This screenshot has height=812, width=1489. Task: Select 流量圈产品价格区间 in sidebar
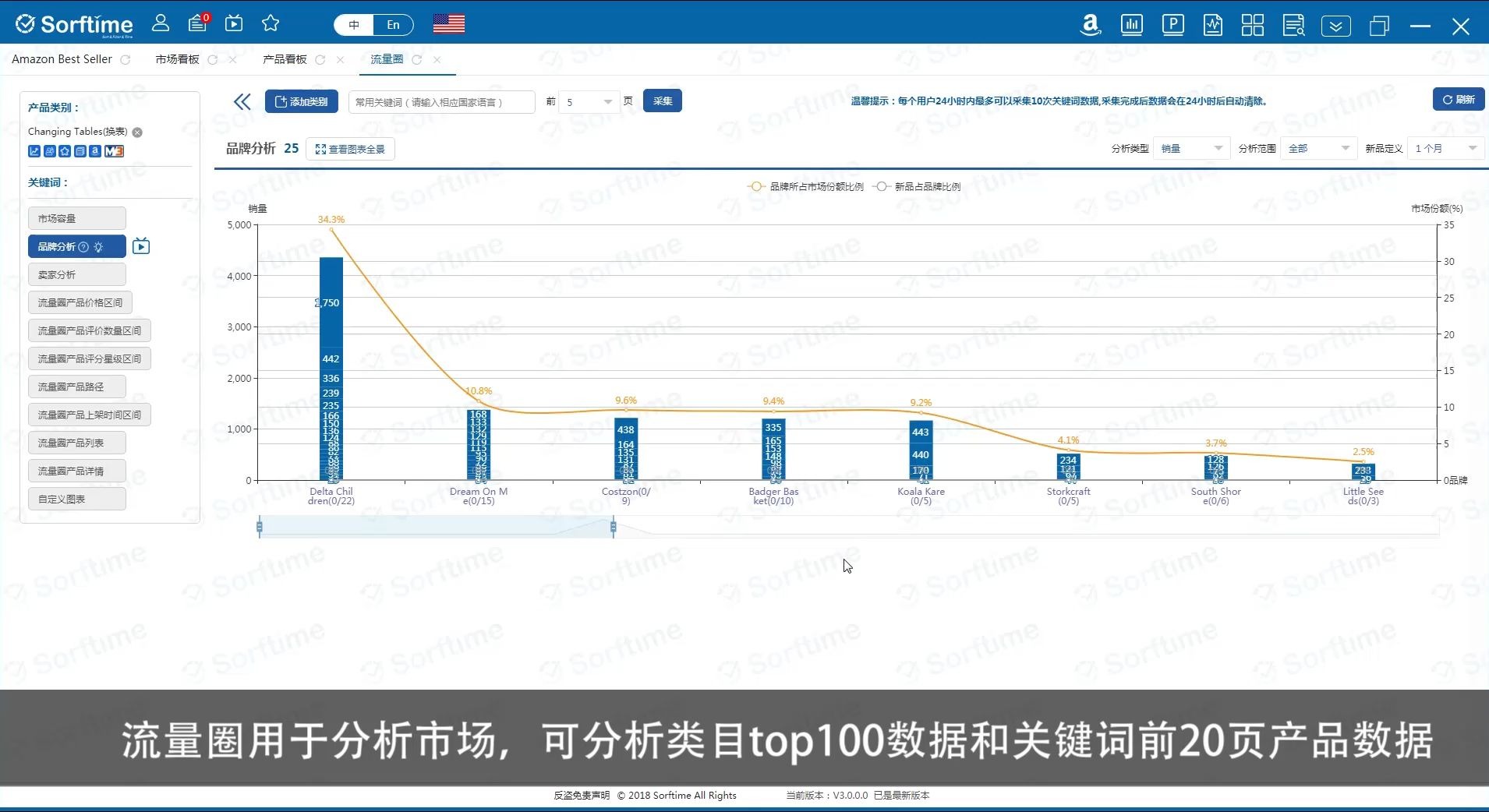tap(80, 302)
